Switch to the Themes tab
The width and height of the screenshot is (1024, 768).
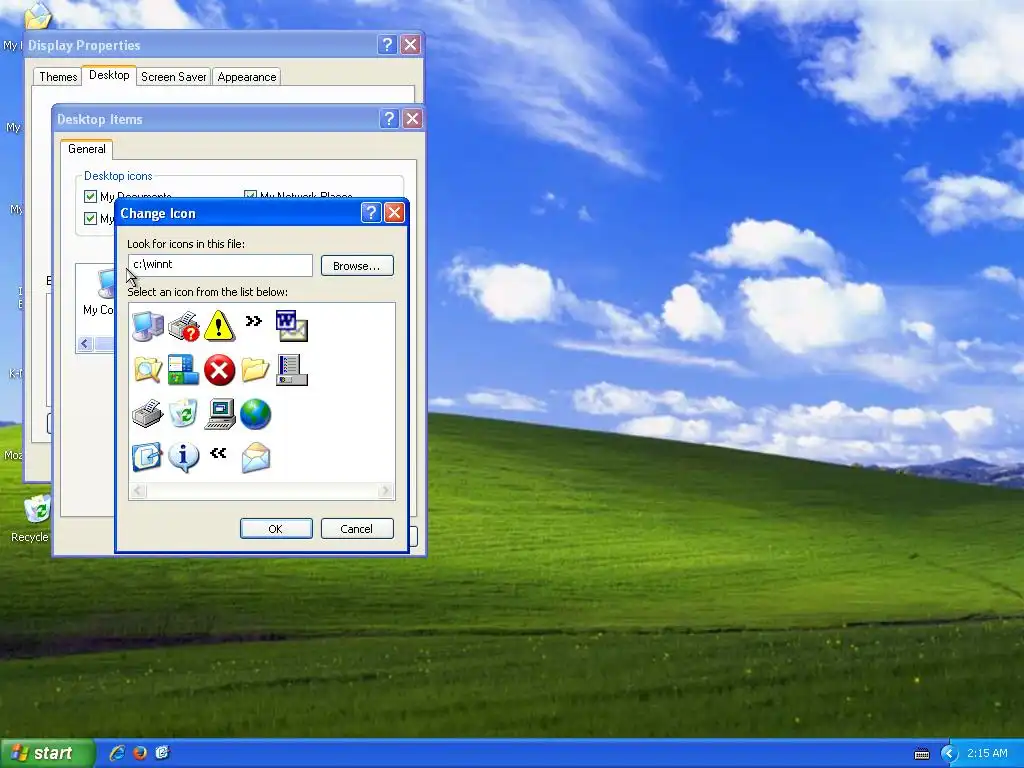click(x=58, y=76)
